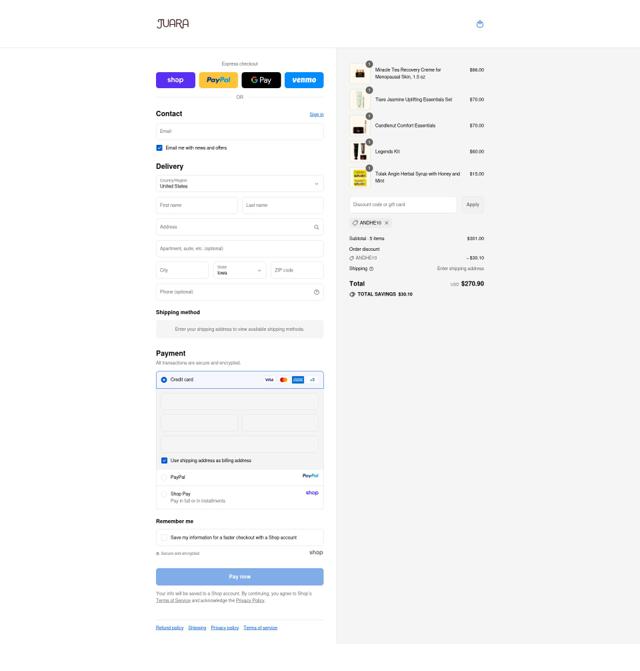This screenshot has width=640, height=671.
Task: Click the JUARA logo
Action: coord(173,24)
